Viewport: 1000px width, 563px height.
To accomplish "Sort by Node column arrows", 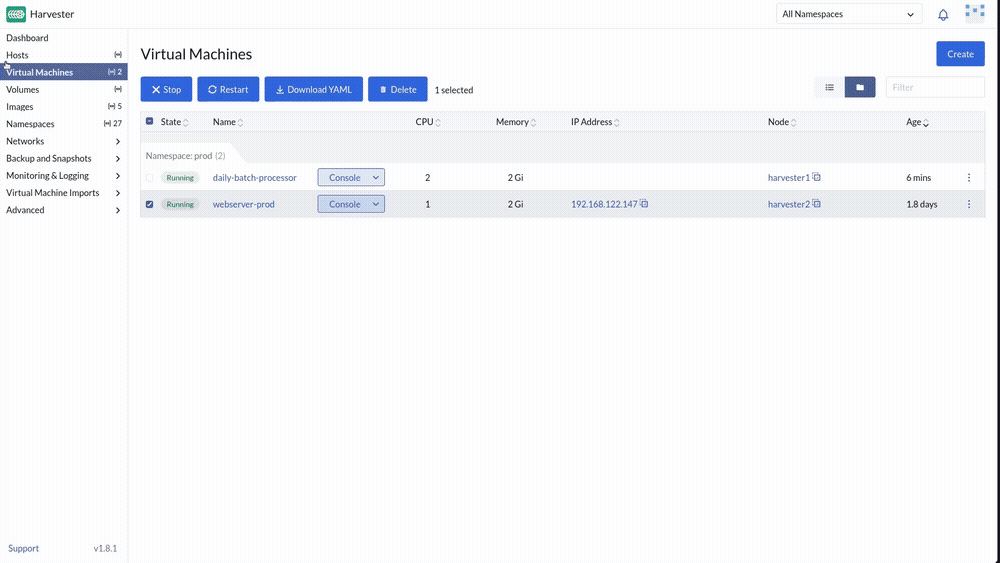I will coord(793,122).
